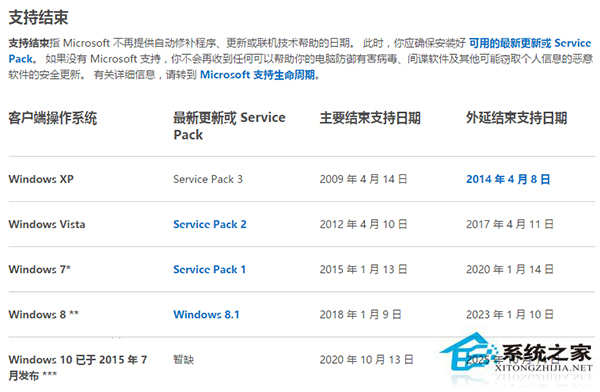Open the 可用的最新更新或 Service Pack link
Image resolution: width=600 pixels, height=392 pixels.
click(530, 43)
